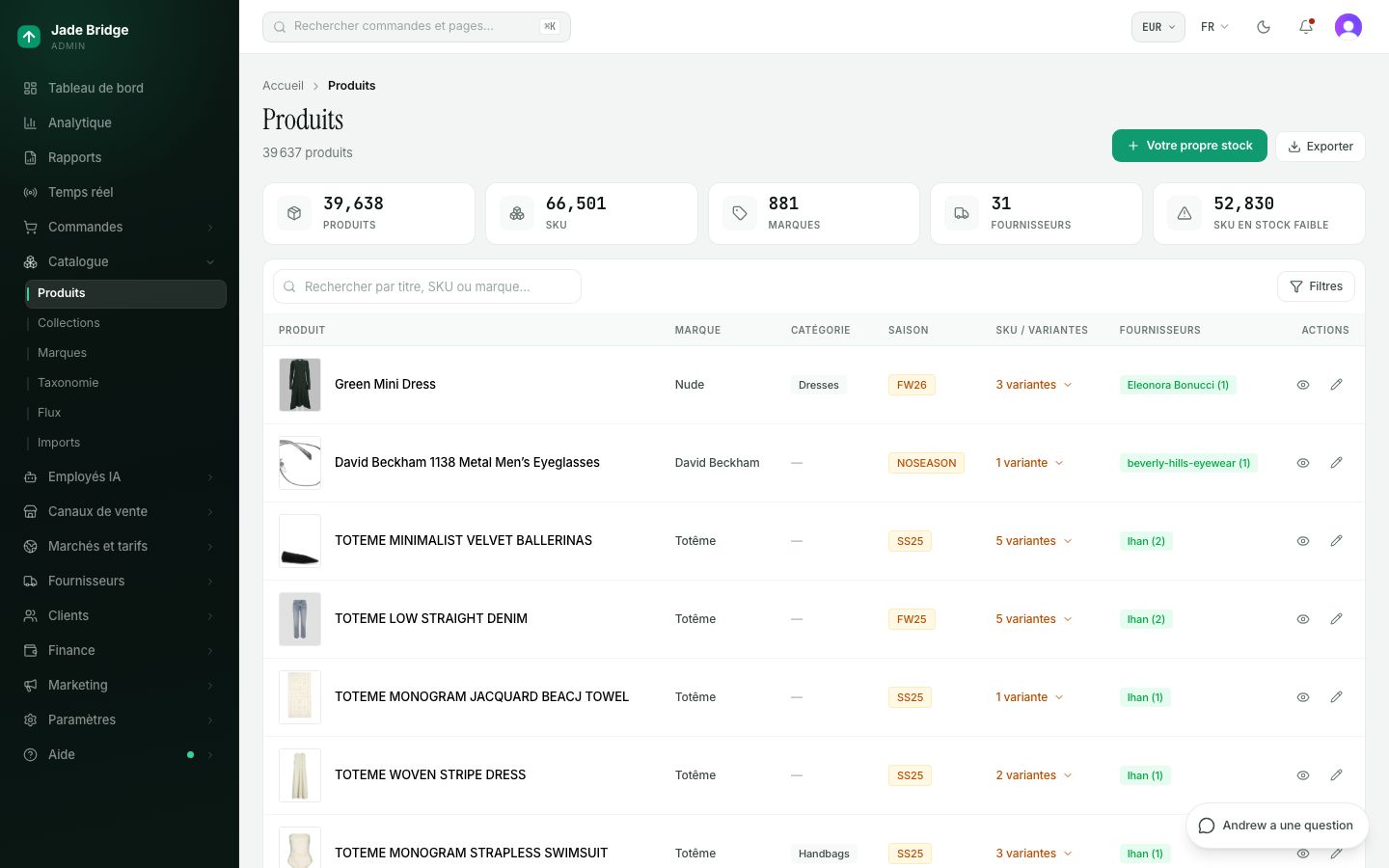The width and height of the screenshot is (1389, 868).
Task: View Toteme Woven Stripe Dress eye icon
Action: [1303, 775]
